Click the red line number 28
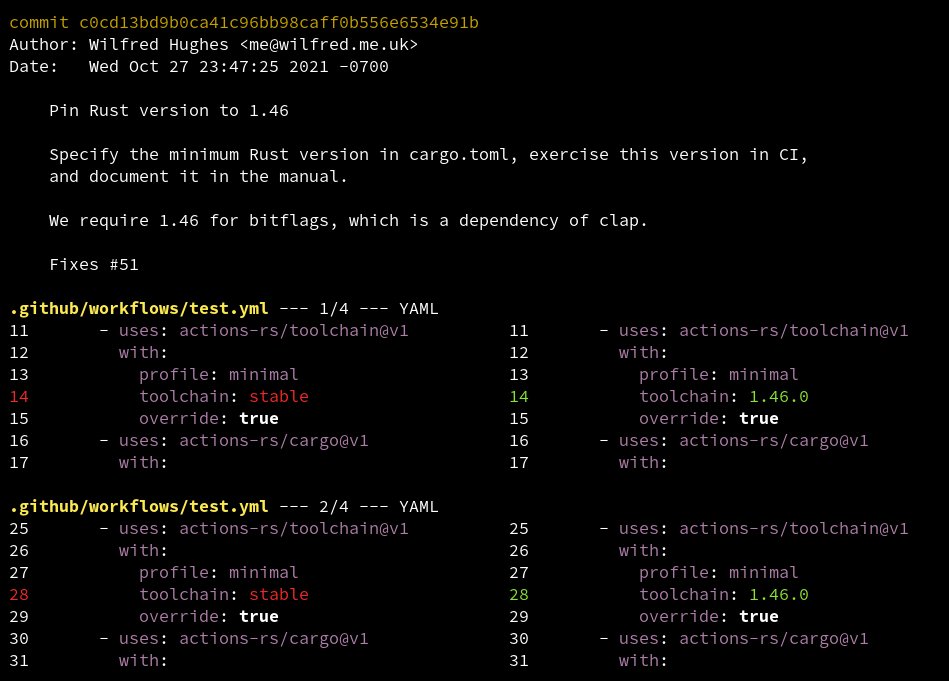This screenshot has width=949, height=681. pos(19,595)
